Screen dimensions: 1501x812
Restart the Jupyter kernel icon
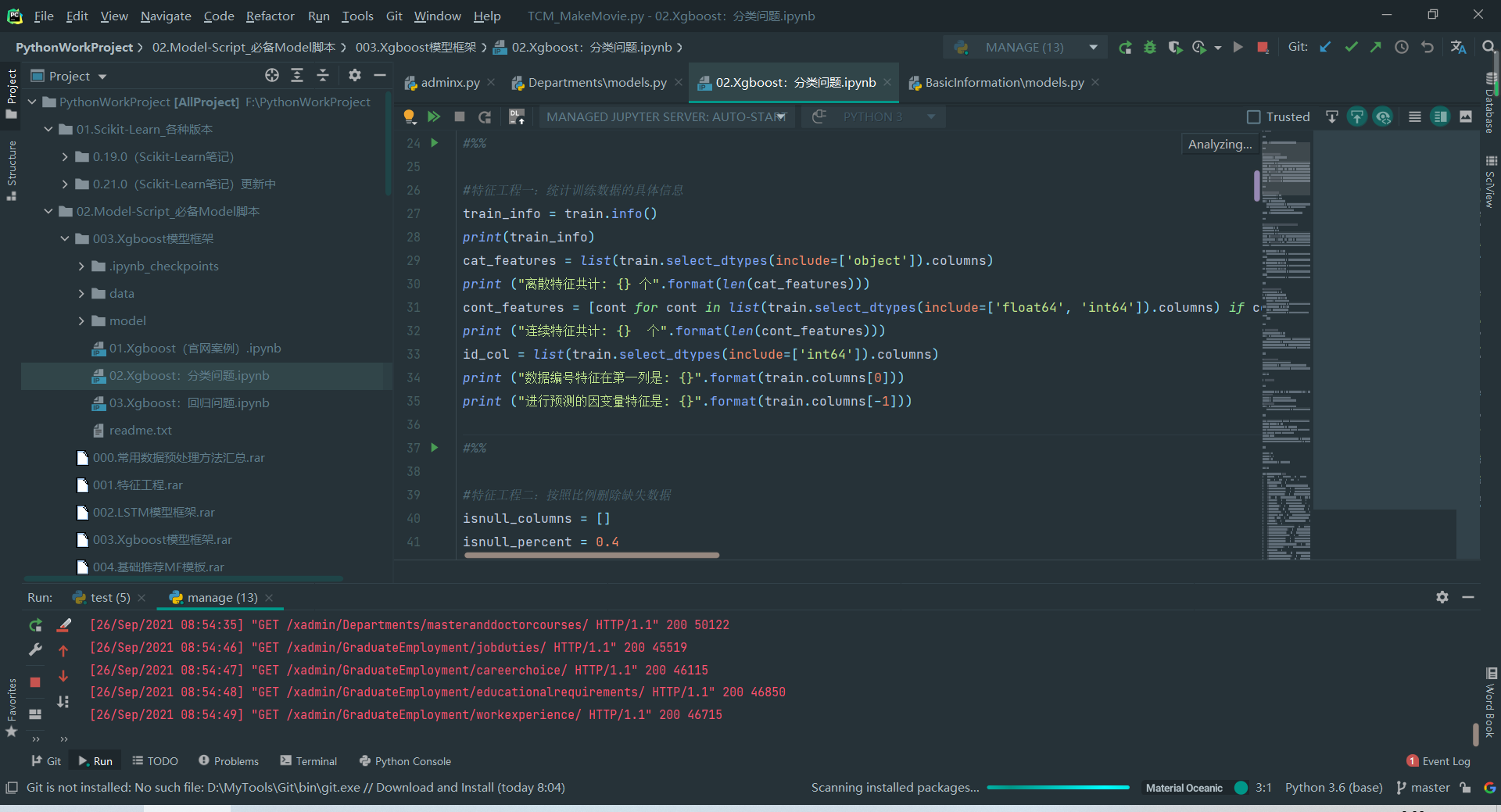485,117
